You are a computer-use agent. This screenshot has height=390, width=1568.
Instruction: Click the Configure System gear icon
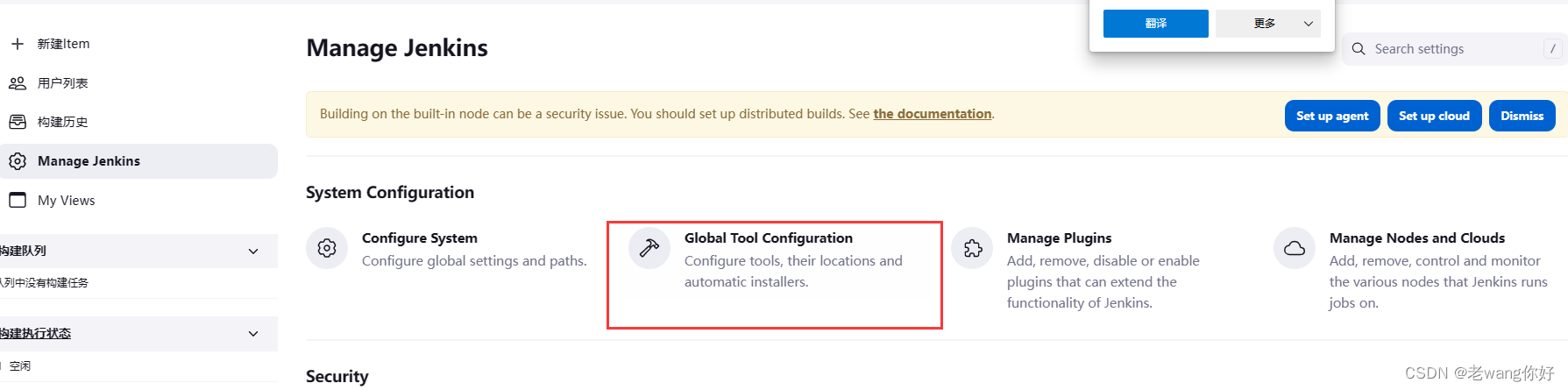(327, 249)
